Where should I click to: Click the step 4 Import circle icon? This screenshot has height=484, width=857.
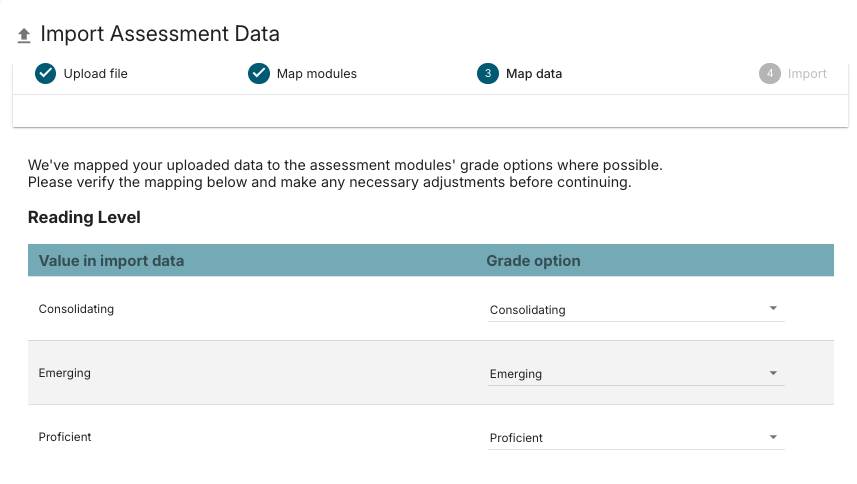click(770, 74)
